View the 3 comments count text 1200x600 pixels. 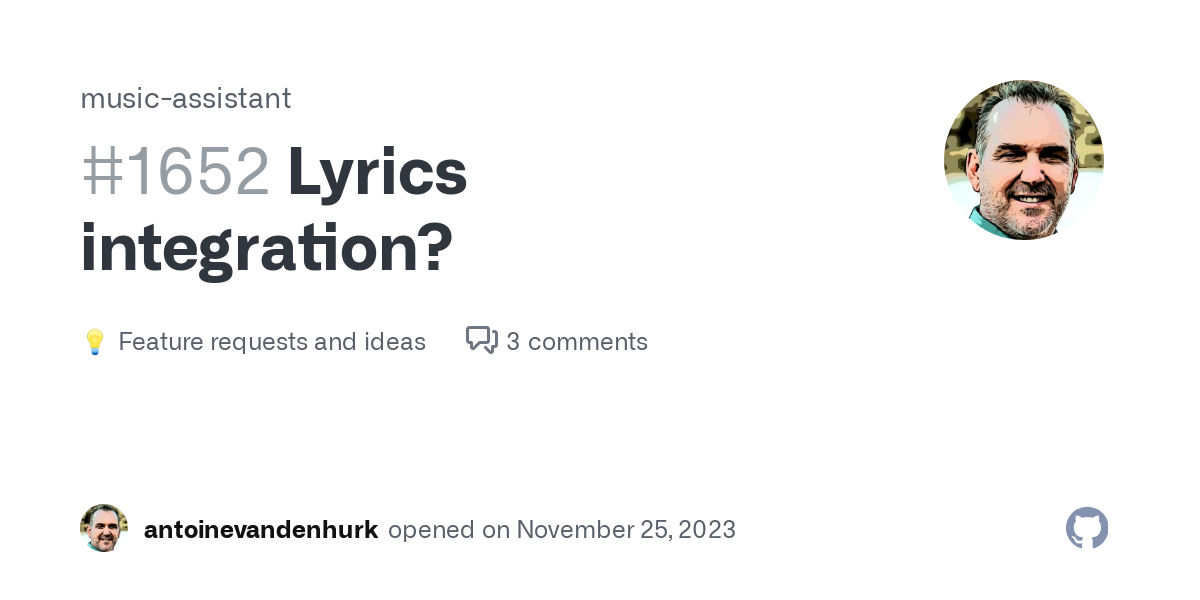click(x=577, y=342)
